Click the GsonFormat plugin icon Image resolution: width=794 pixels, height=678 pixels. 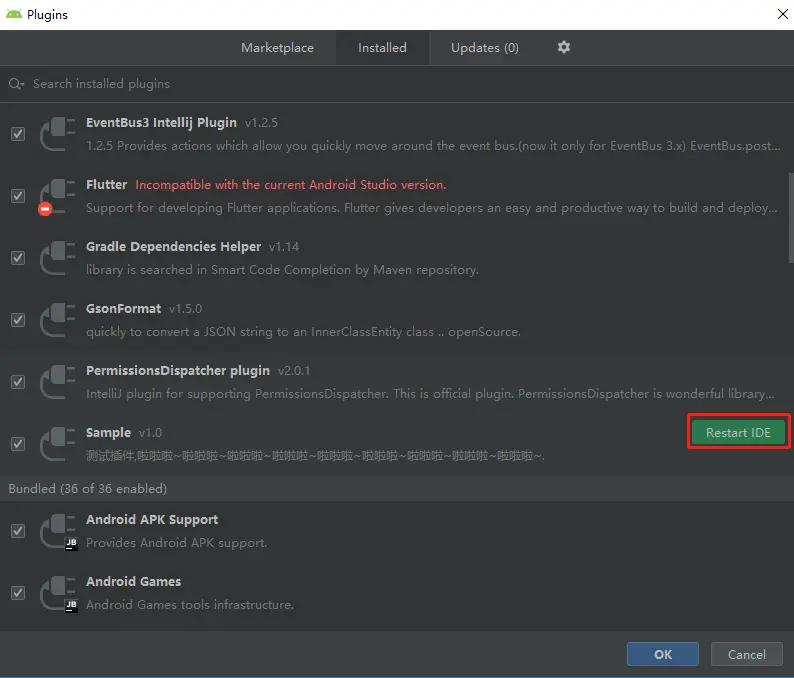pyautogui.click(x=58, y=320)
